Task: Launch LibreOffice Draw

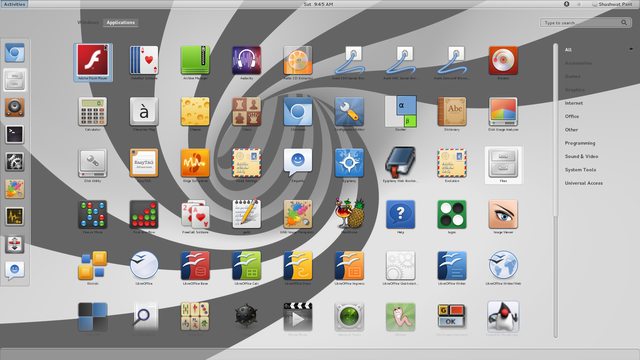Action: [298, 266]
